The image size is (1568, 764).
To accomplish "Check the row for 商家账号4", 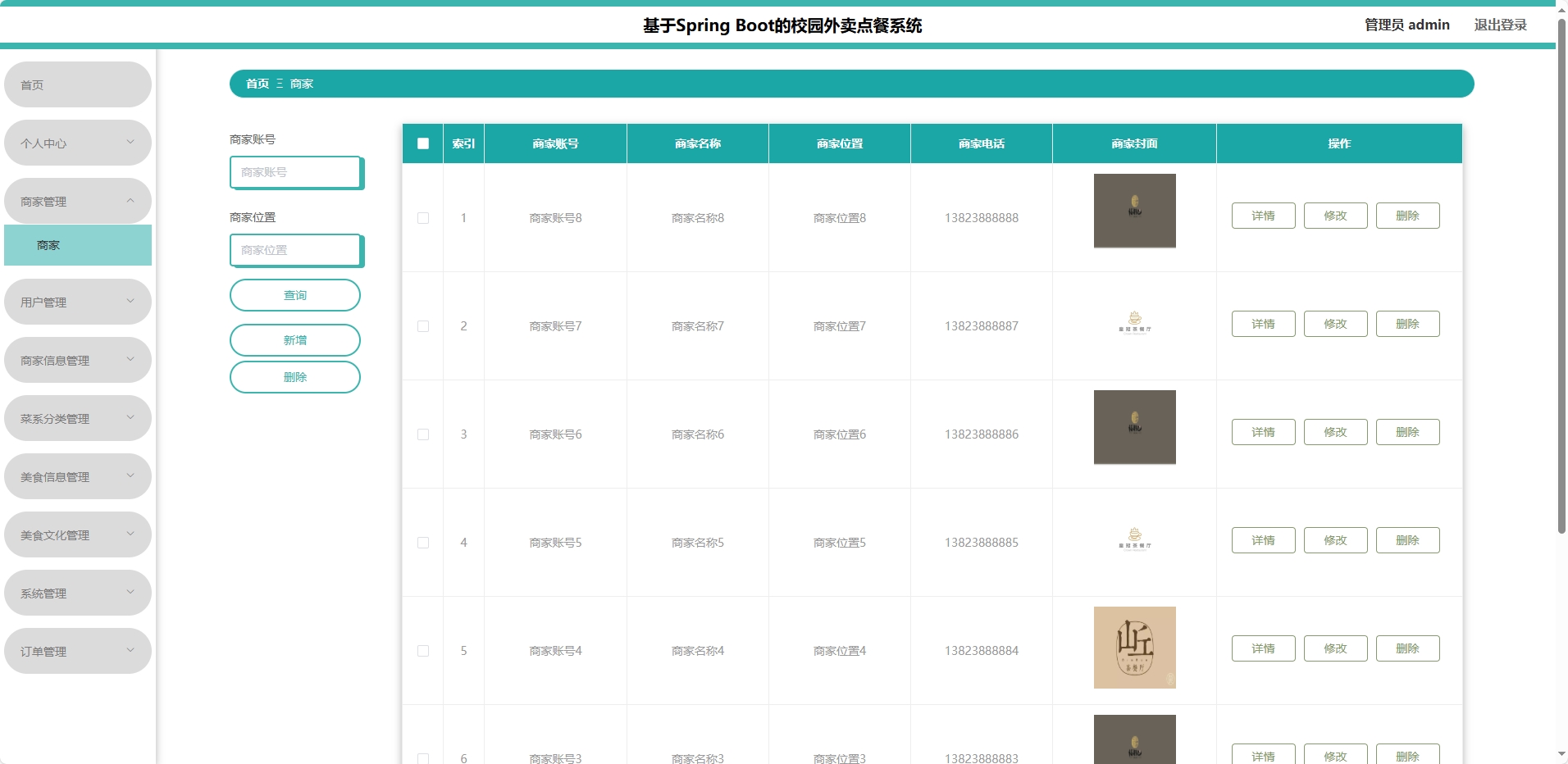I will (423, 651).
